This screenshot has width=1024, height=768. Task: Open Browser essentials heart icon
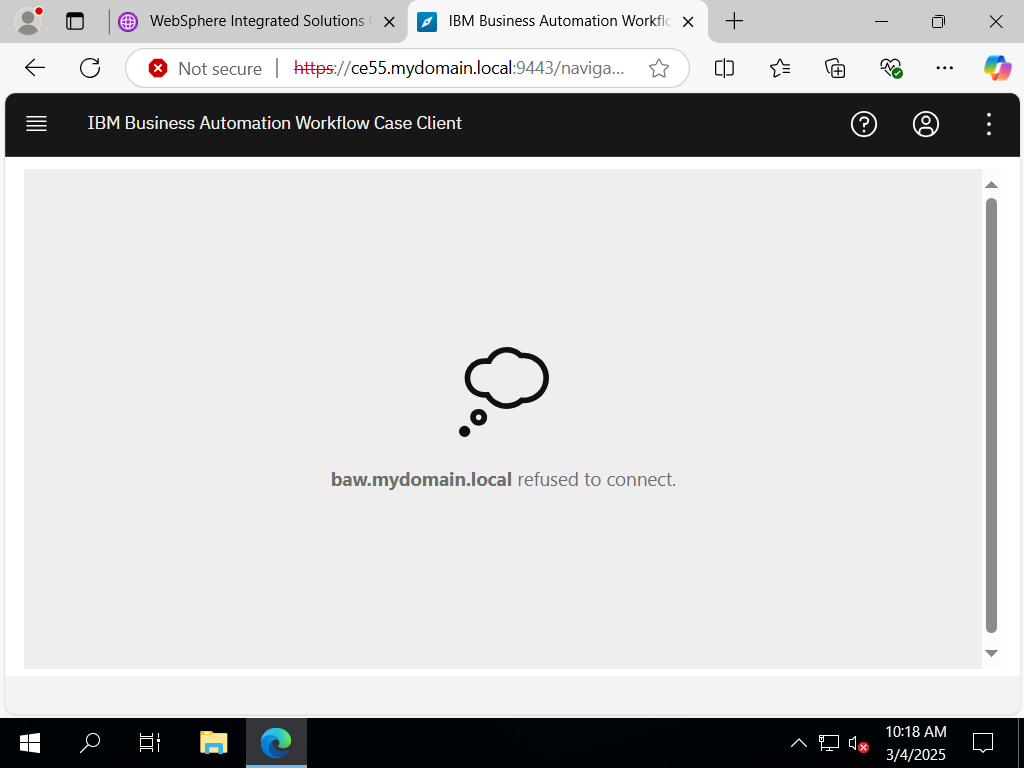(x=891, y=68)
